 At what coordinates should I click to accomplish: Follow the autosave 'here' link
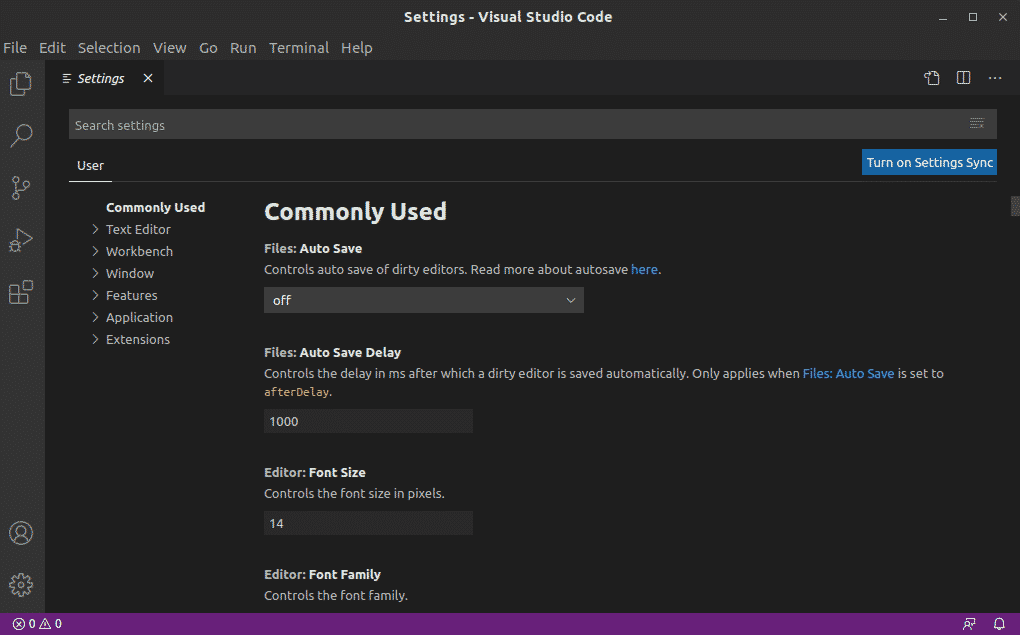pyautogui.click(x=644, y=269)
